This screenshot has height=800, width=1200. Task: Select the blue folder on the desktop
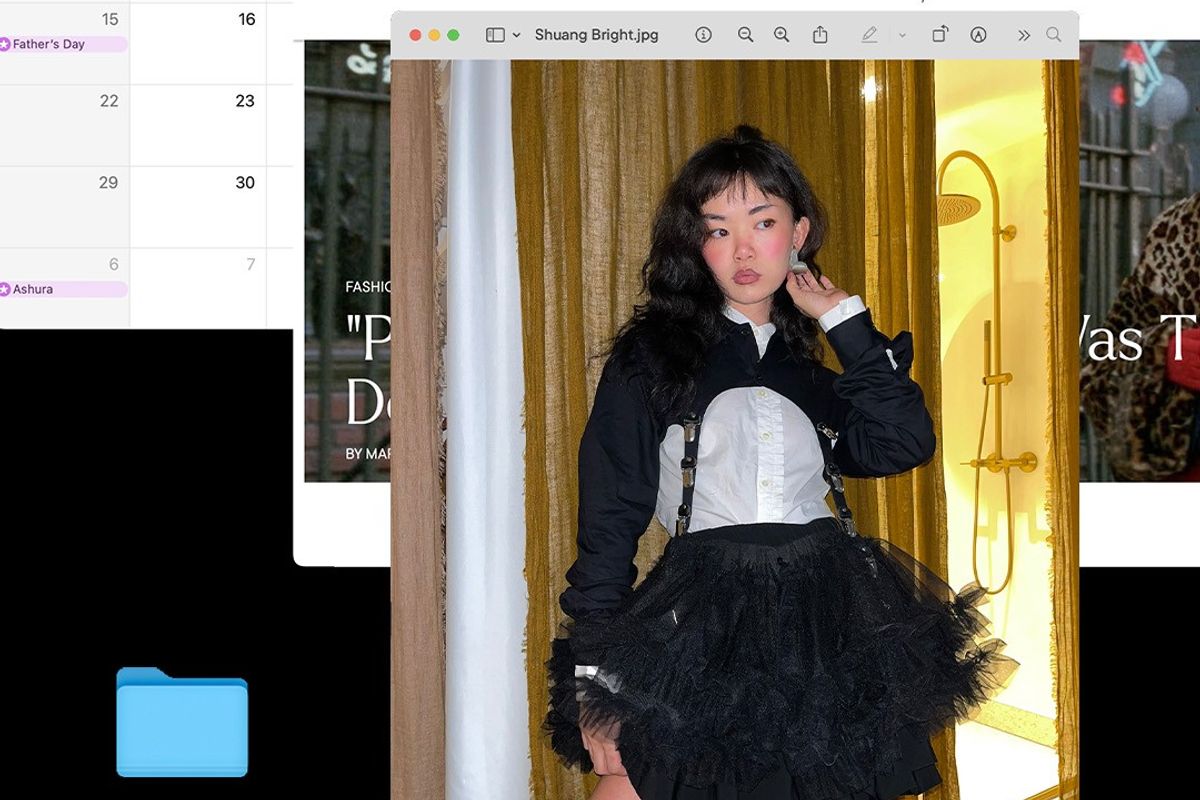tap(182, 722)
